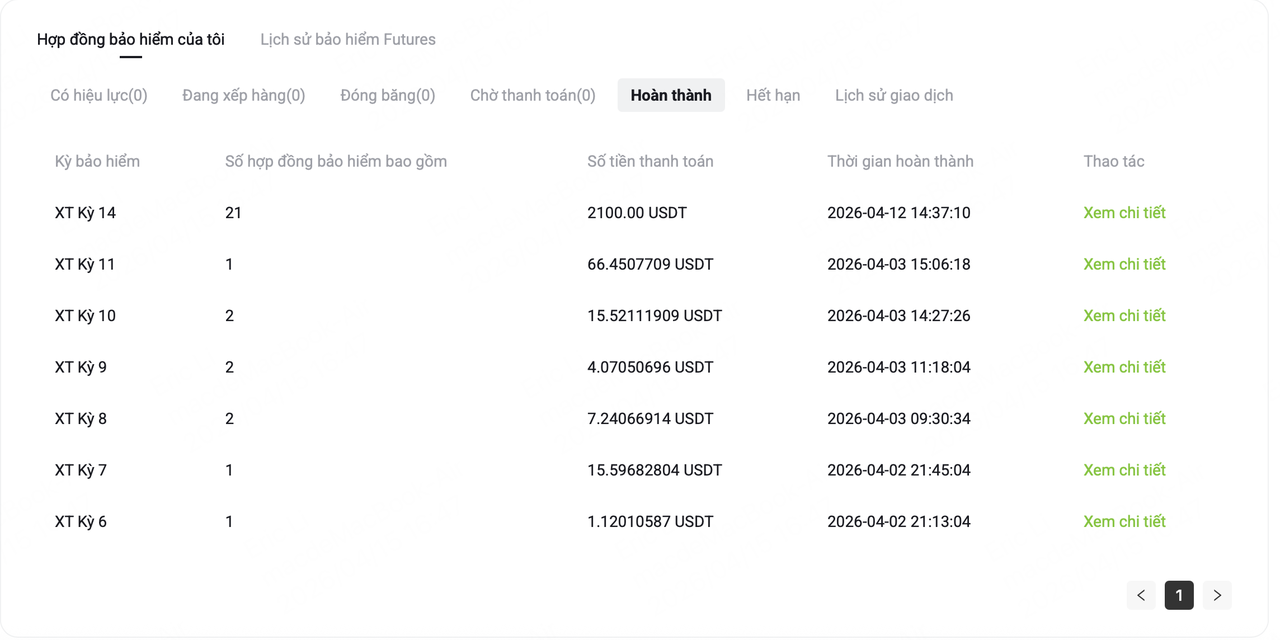Click the 15.52111909 USDT amount
Viewport: 1280px width, 640px height.
coord(655,316)
